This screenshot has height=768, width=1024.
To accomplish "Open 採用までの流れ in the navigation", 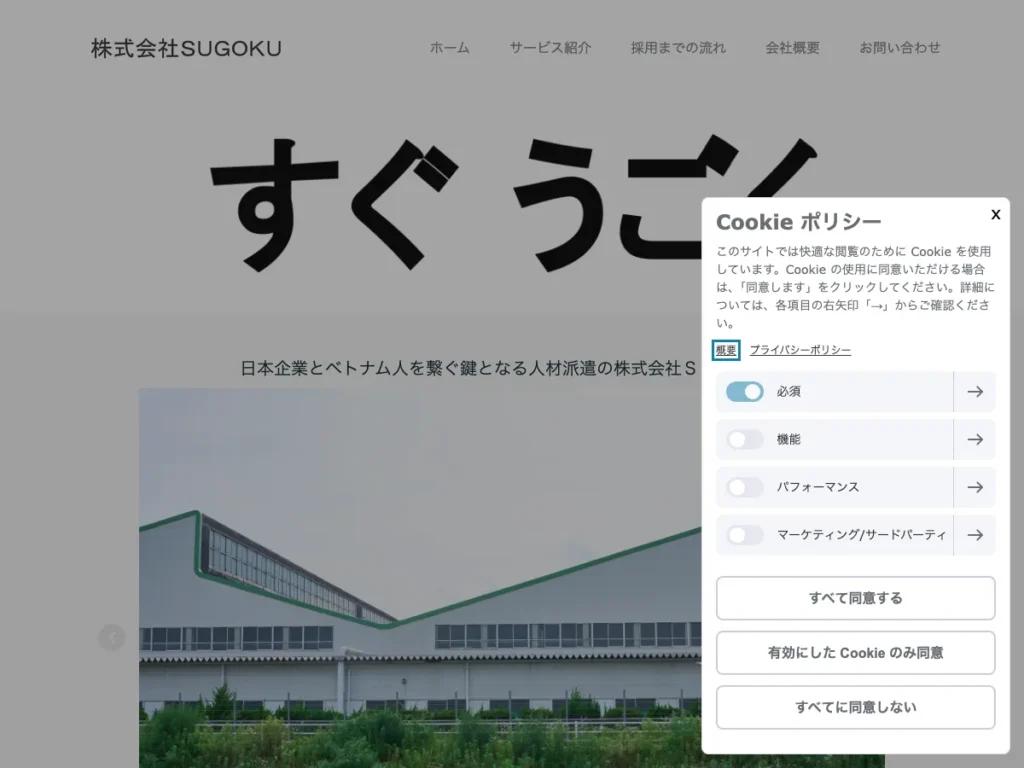I will coord(678,48).
